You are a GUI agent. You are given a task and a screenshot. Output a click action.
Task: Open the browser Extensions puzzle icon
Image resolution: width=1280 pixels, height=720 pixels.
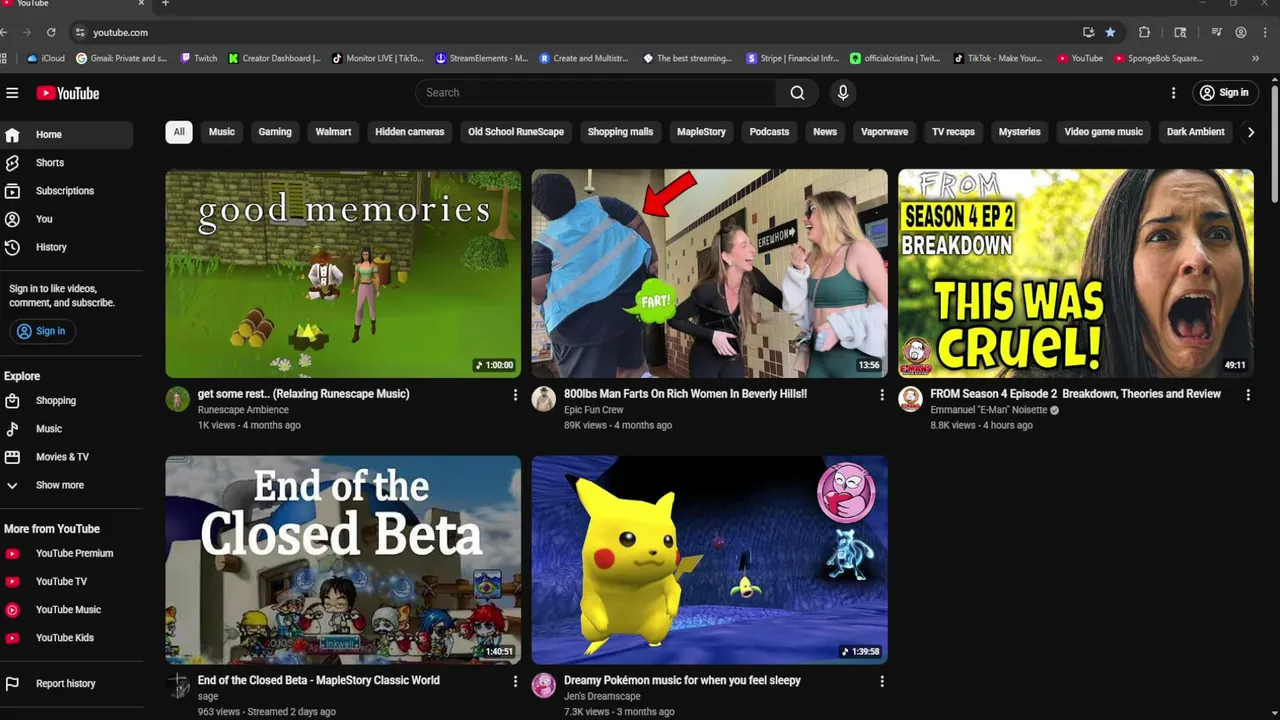[x=1144, y=32]
